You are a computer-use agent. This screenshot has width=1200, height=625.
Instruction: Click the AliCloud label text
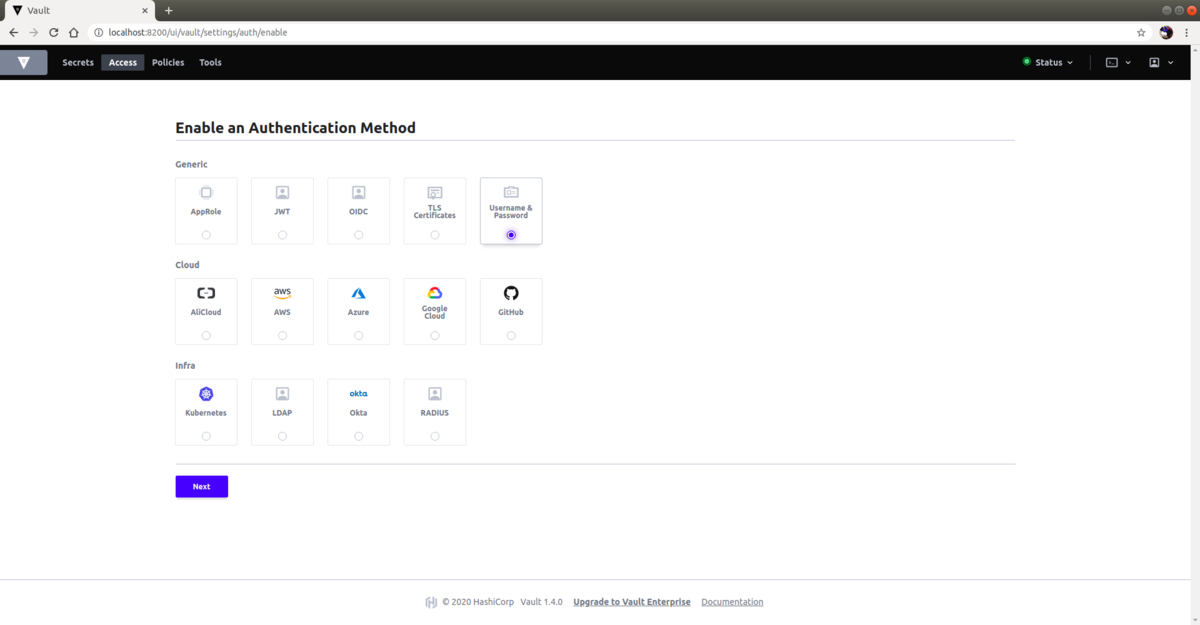pos(206,312)
